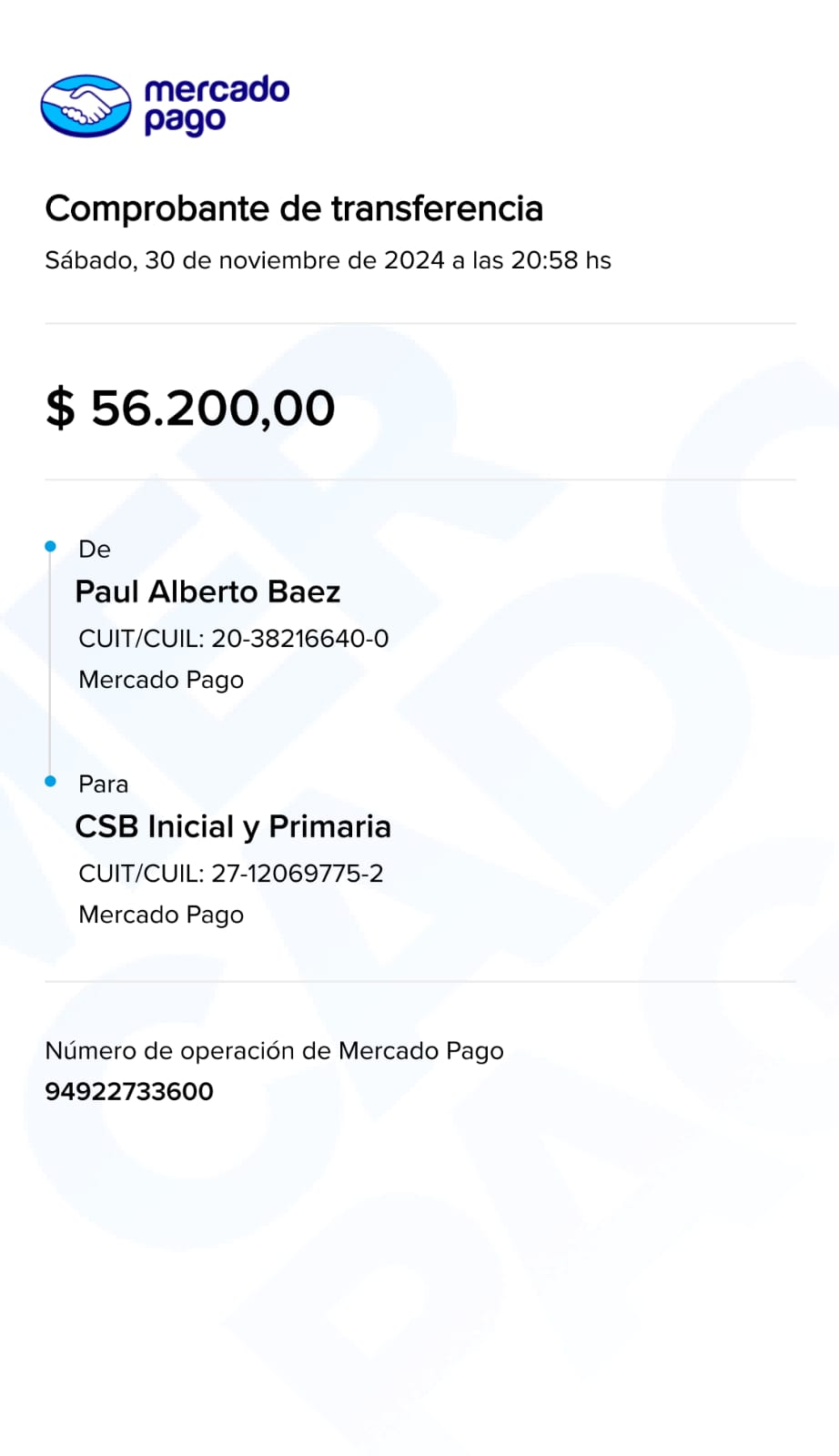Click the divider line above Número de operación
The width and height of the screenshot is (839, 1456).
coord(419,982)
